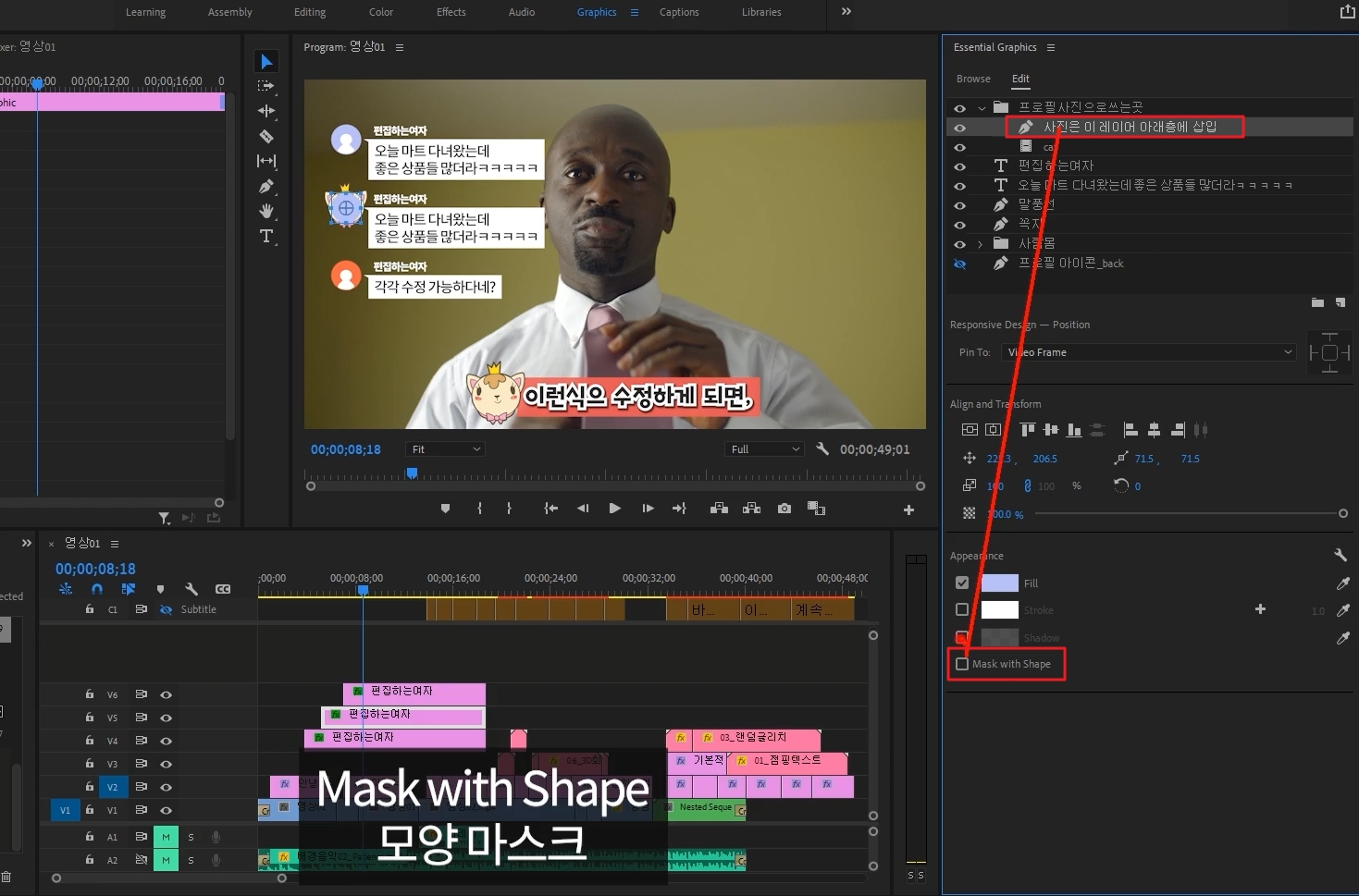The height and width of the screenshot is (896, 1359).
Task: Toggle insert sequences as nests
Action: click(x=66, y=589)
